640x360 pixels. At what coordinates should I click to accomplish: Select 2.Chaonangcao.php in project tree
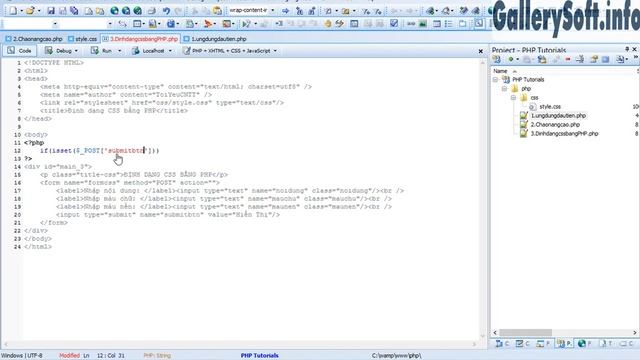click(x=555, y=124)
